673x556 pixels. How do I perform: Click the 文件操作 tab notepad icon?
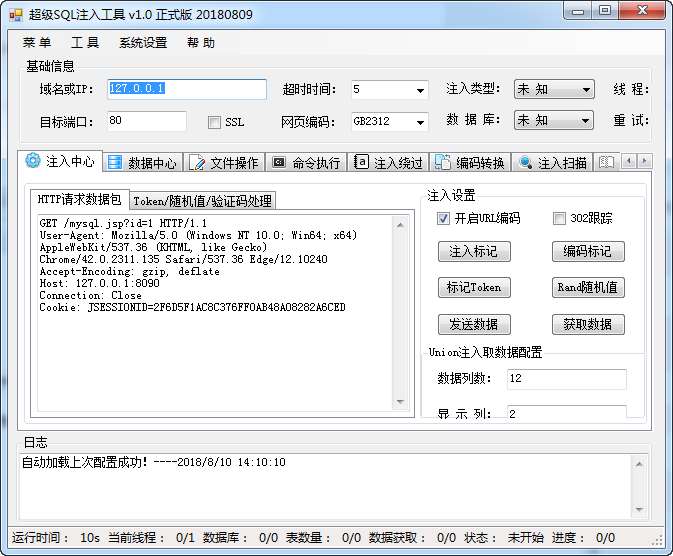(x=197, y=163)
